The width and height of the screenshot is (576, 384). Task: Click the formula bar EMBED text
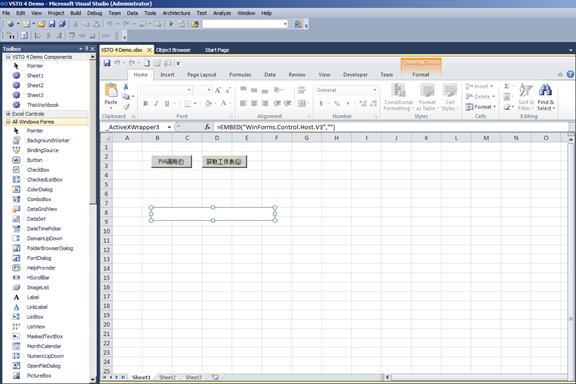click(x=276, y=127)
